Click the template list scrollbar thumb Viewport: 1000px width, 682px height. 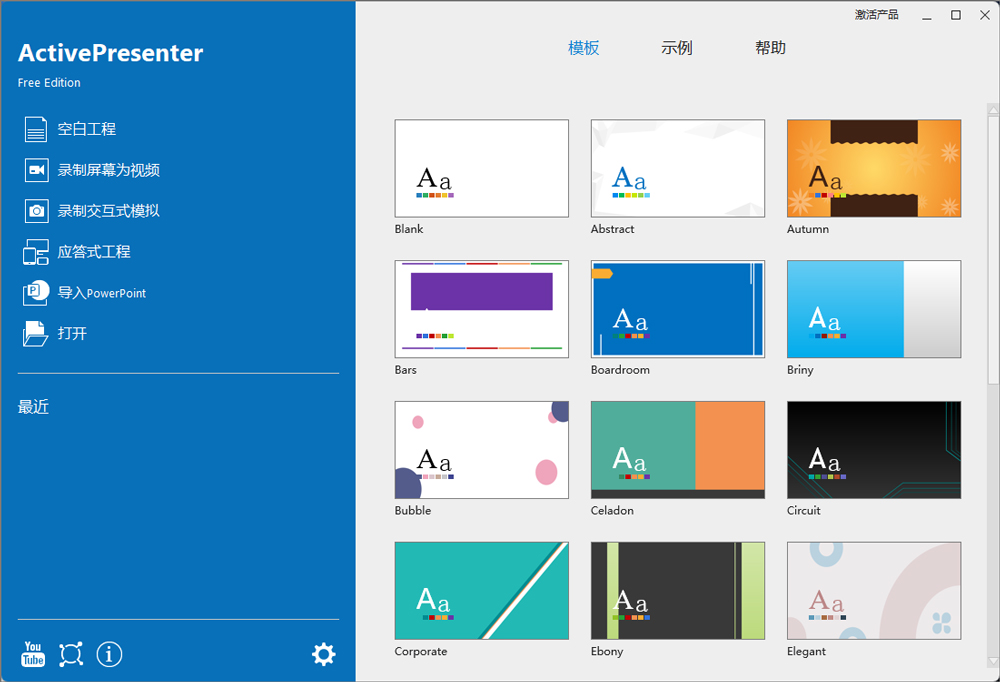coord(993,249)
